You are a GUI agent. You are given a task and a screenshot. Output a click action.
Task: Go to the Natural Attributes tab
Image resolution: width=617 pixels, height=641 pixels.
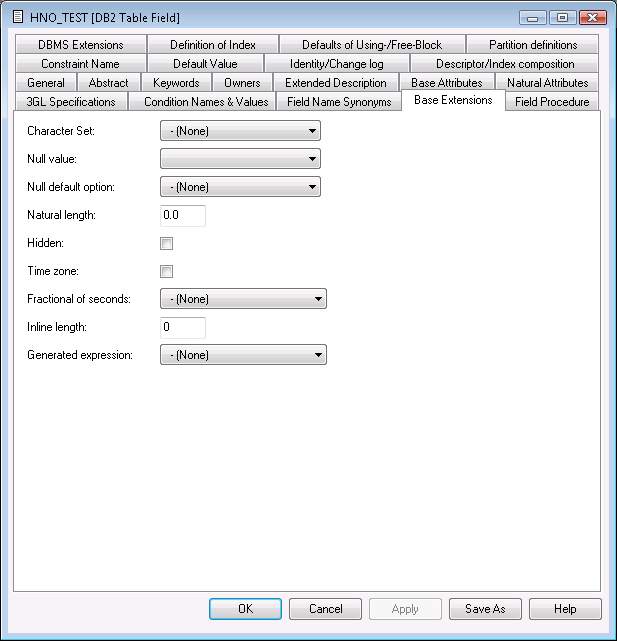pos(547,83)
